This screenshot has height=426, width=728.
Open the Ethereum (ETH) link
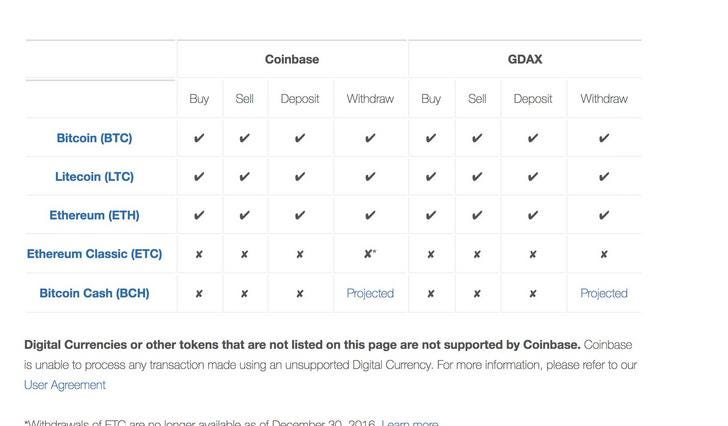[x=94, y=215]
